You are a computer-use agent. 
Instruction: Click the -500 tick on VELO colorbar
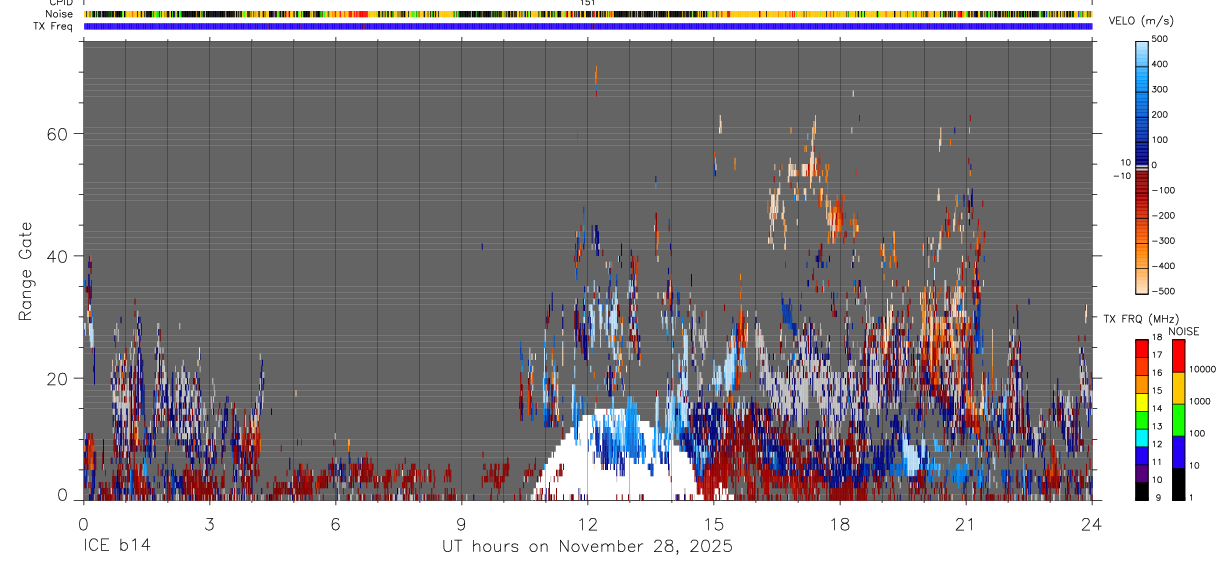(x=1161, y=291)
